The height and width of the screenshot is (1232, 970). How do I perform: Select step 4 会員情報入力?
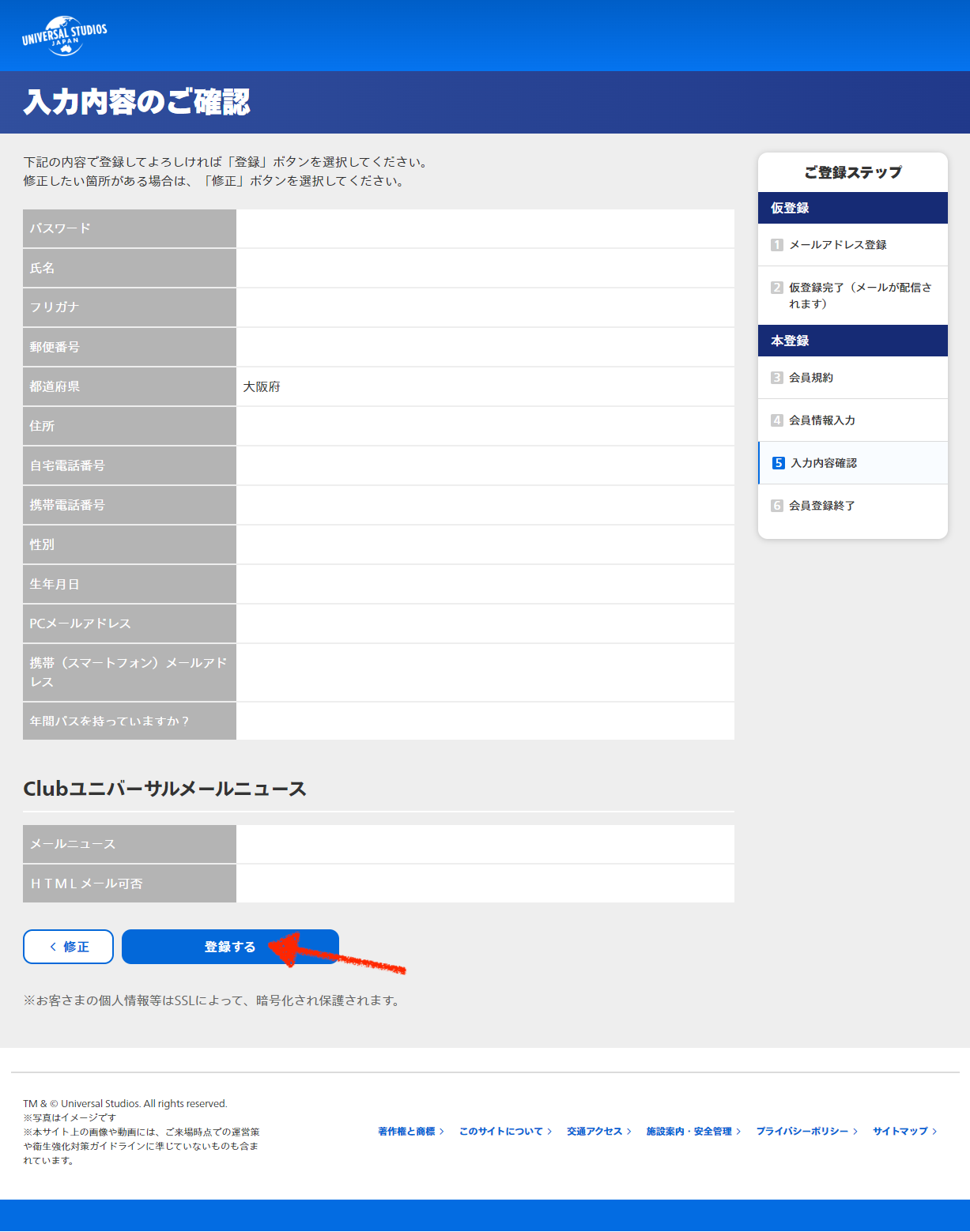click(853, 420)
